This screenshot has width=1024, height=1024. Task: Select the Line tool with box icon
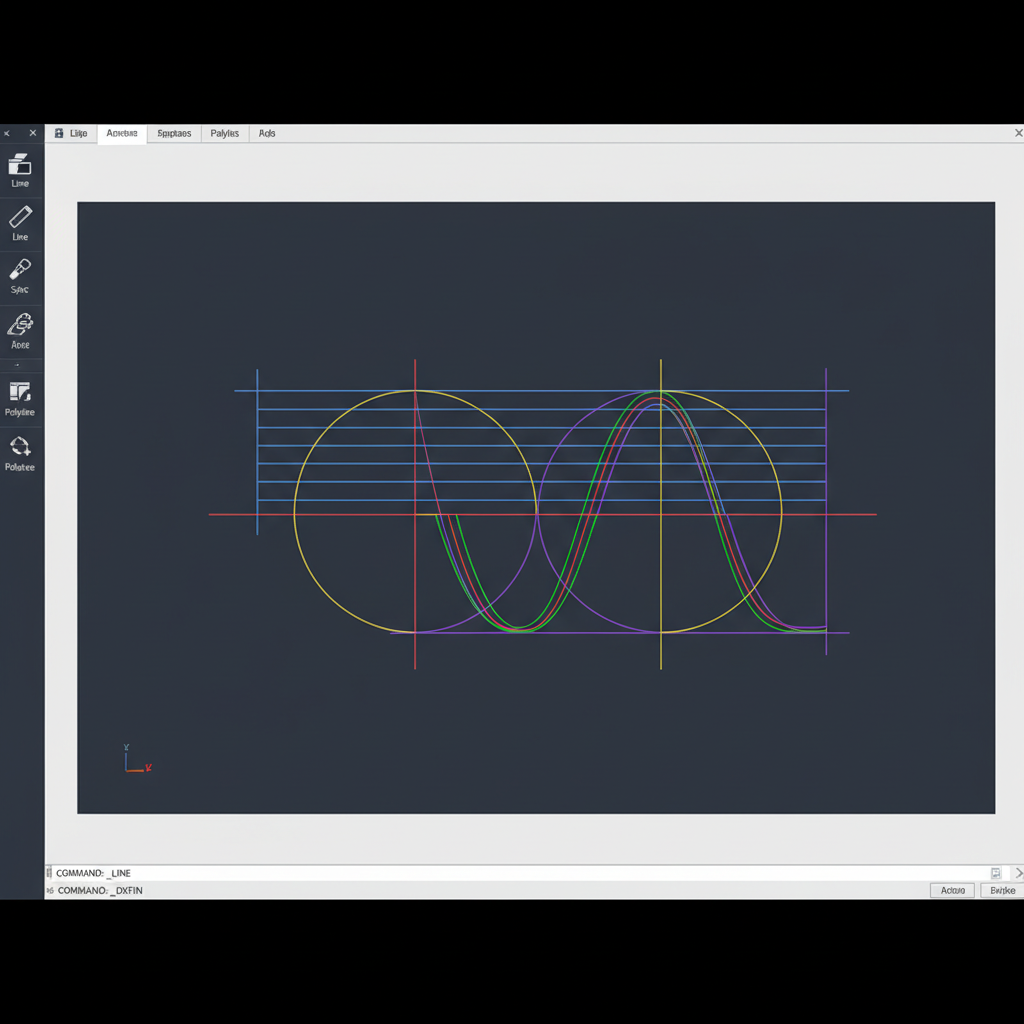(20, 170)
